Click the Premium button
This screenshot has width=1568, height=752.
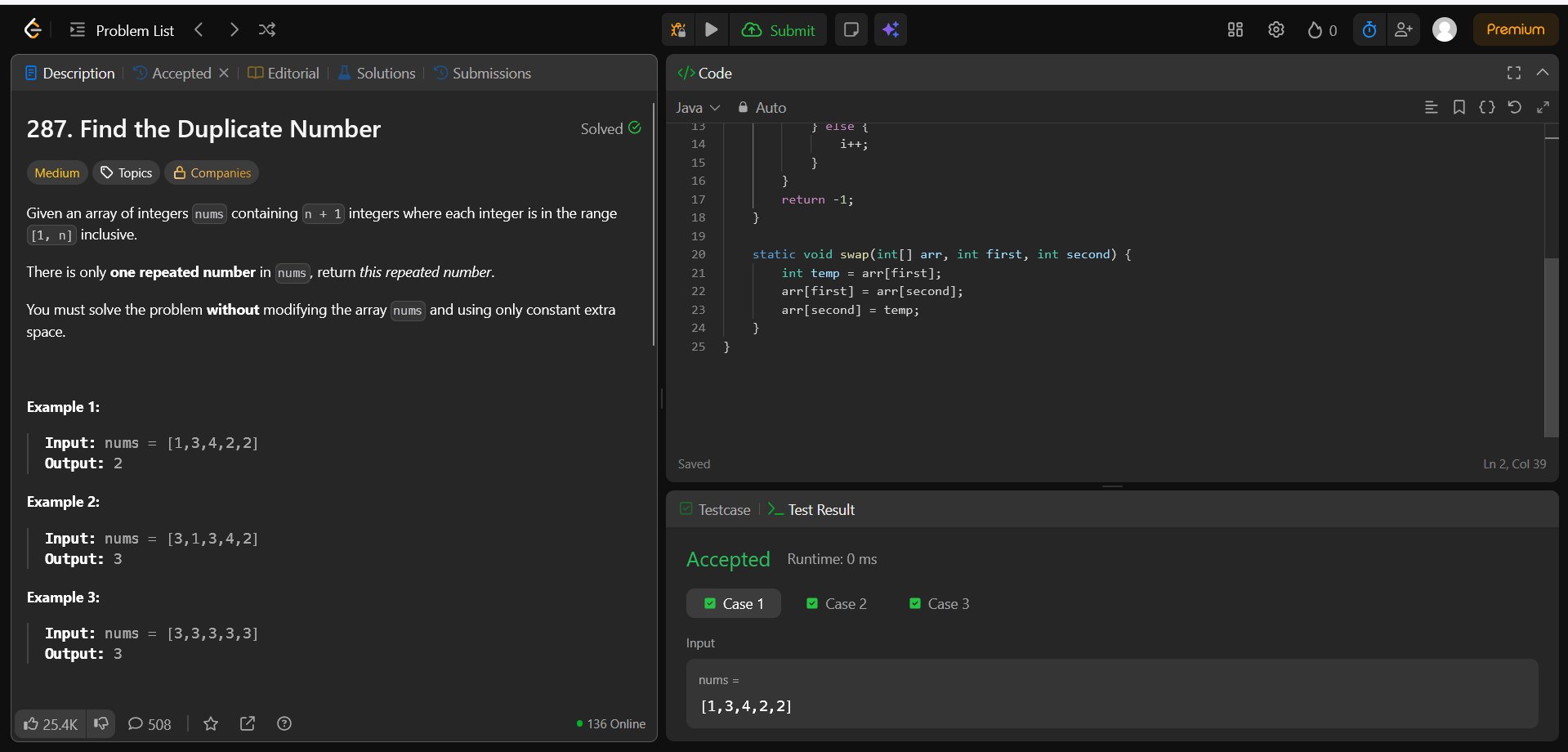(1515, 29)
